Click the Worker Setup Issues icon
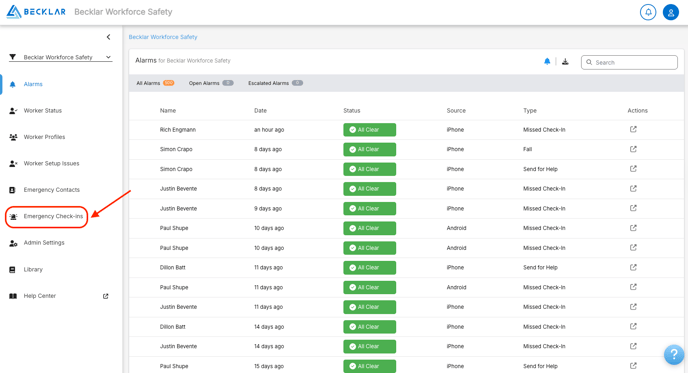The width and height of the screenshot is (688, 373). click(13, 164)
